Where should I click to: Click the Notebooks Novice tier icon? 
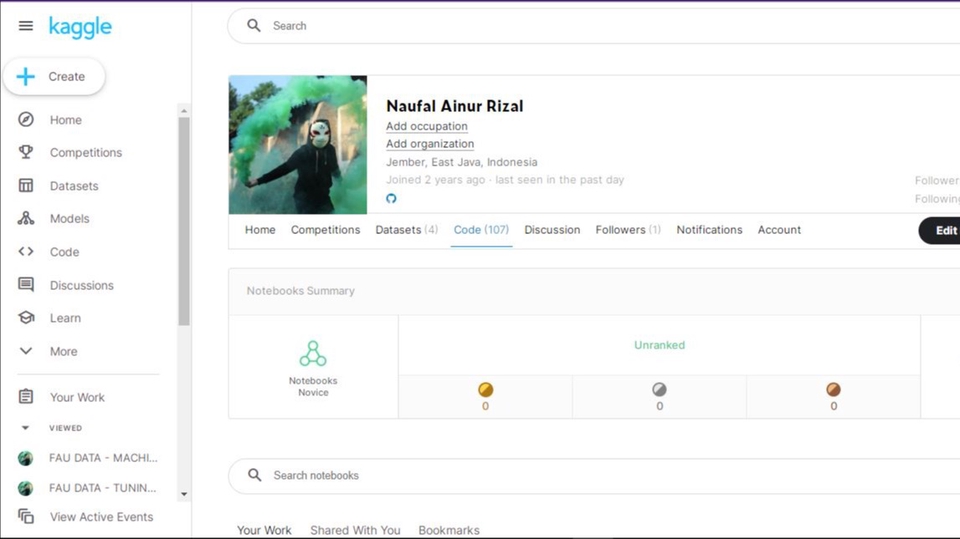(313, 353)
